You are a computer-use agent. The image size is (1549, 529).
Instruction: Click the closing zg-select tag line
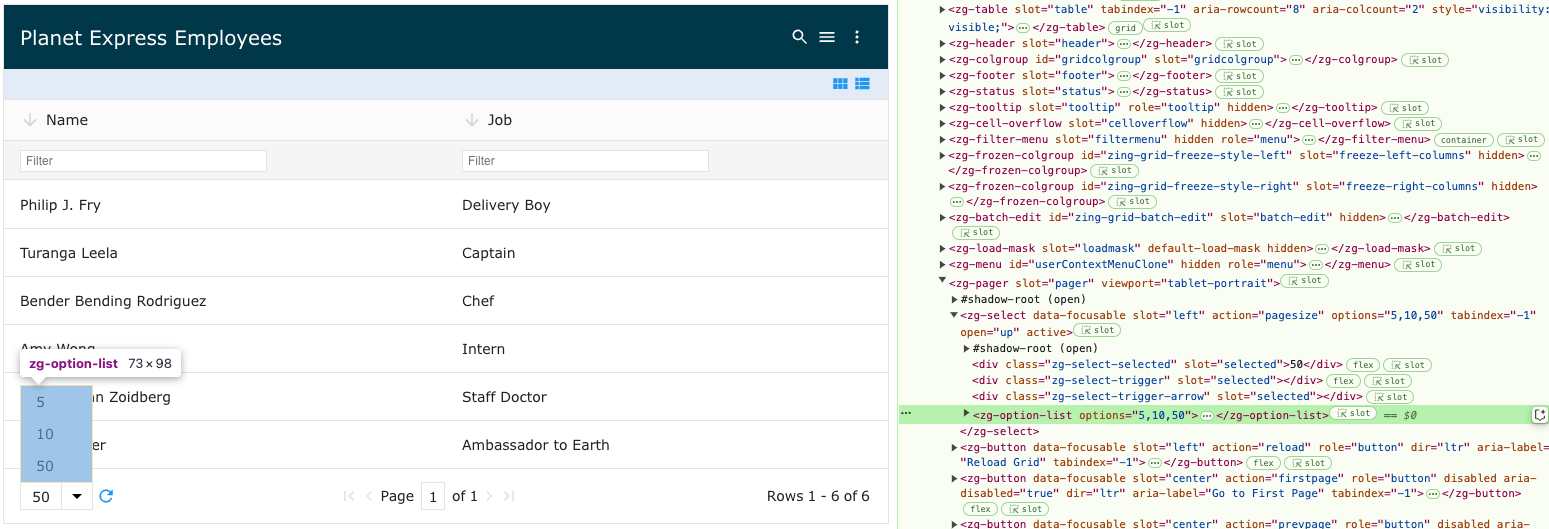[x=999, y=431]
